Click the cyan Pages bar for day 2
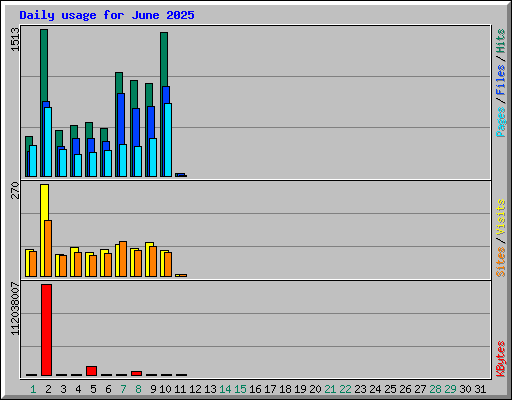 tap(48, 142)
